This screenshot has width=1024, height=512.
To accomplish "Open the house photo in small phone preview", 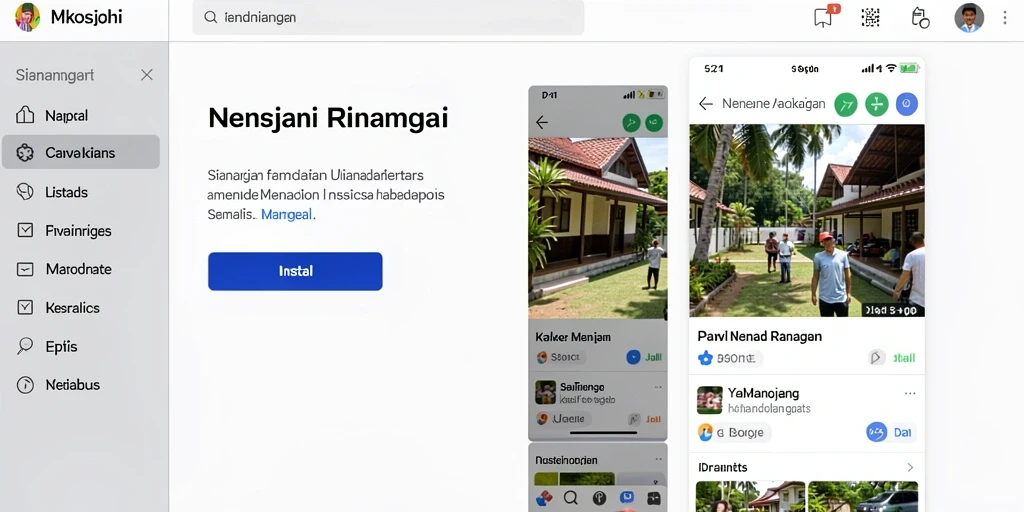I will tap(598, 228).
